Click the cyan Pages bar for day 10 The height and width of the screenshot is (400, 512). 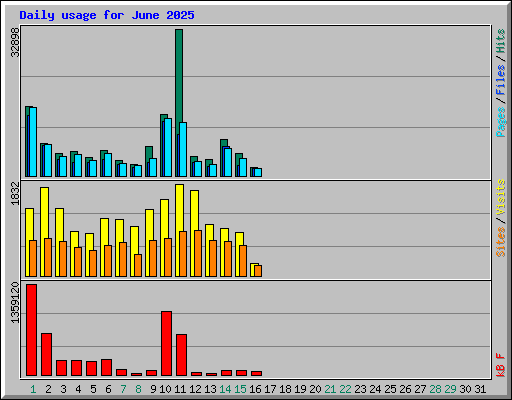(168, 147)
